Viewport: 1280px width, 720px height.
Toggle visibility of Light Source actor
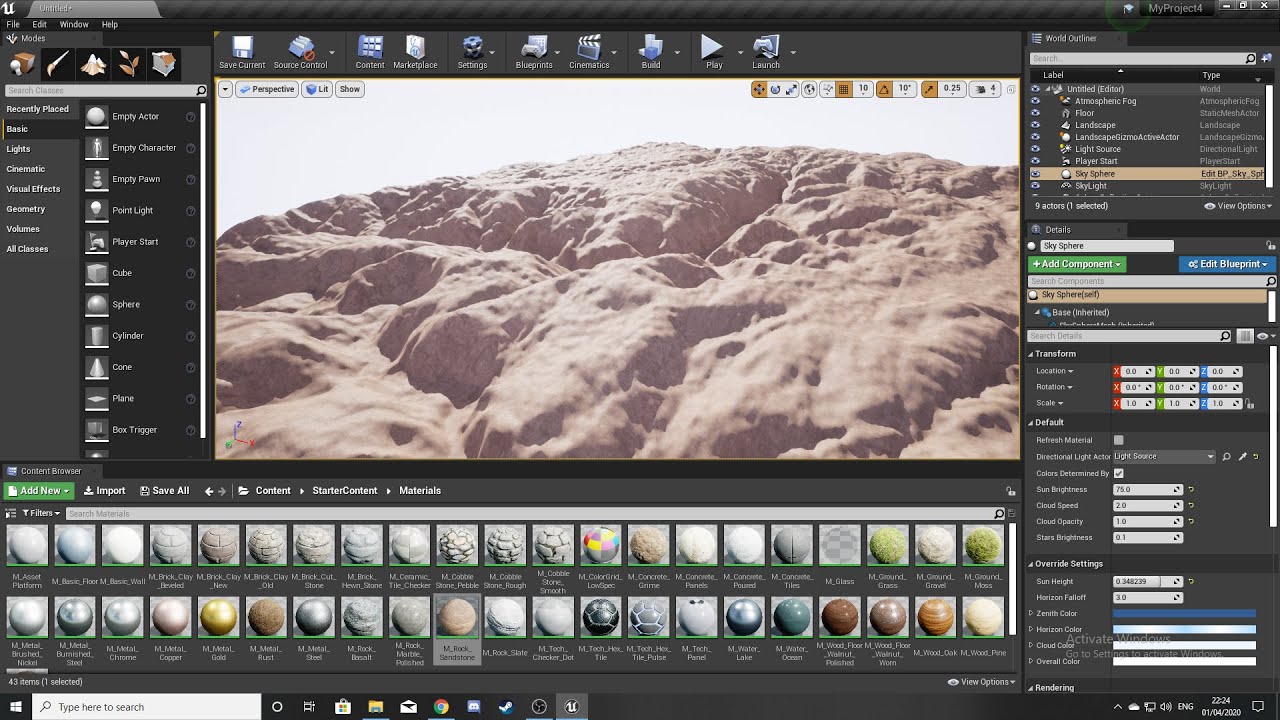(1035, 149)
